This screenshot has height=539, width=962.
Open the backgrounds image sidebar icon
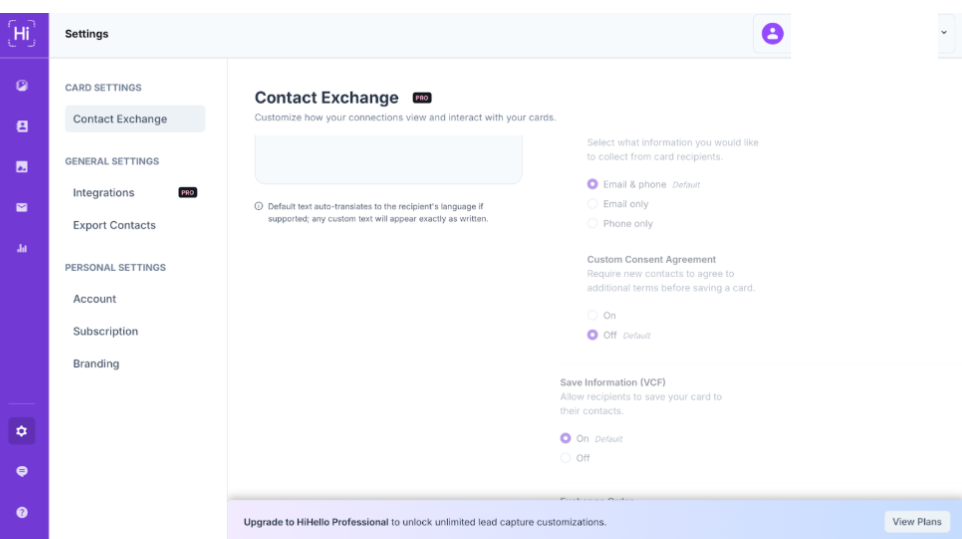point(22,167)
